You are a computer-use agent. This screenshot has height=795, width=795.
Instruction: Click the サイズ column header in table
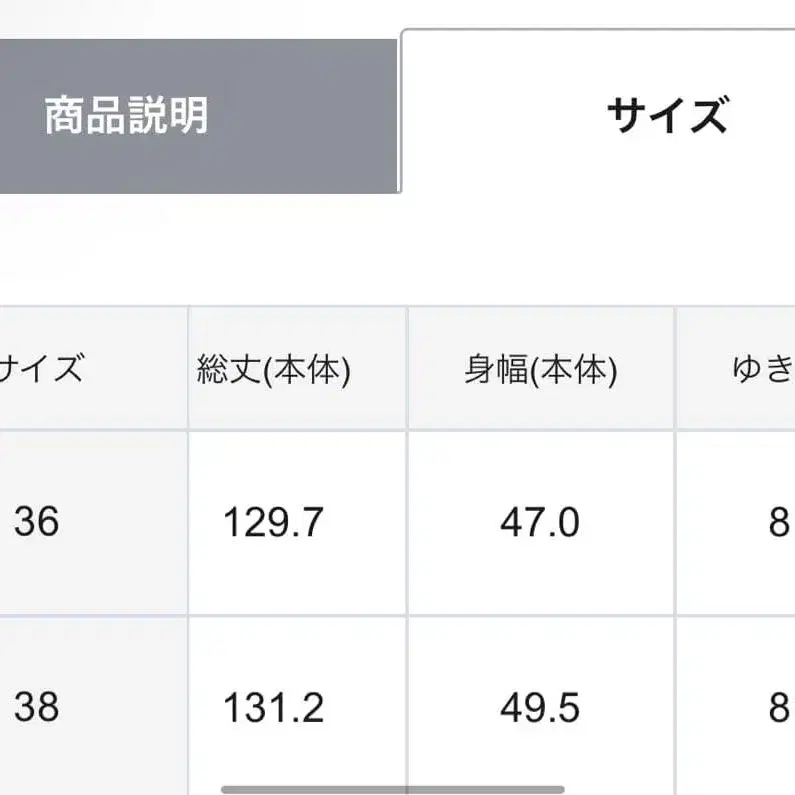point(45,370)
